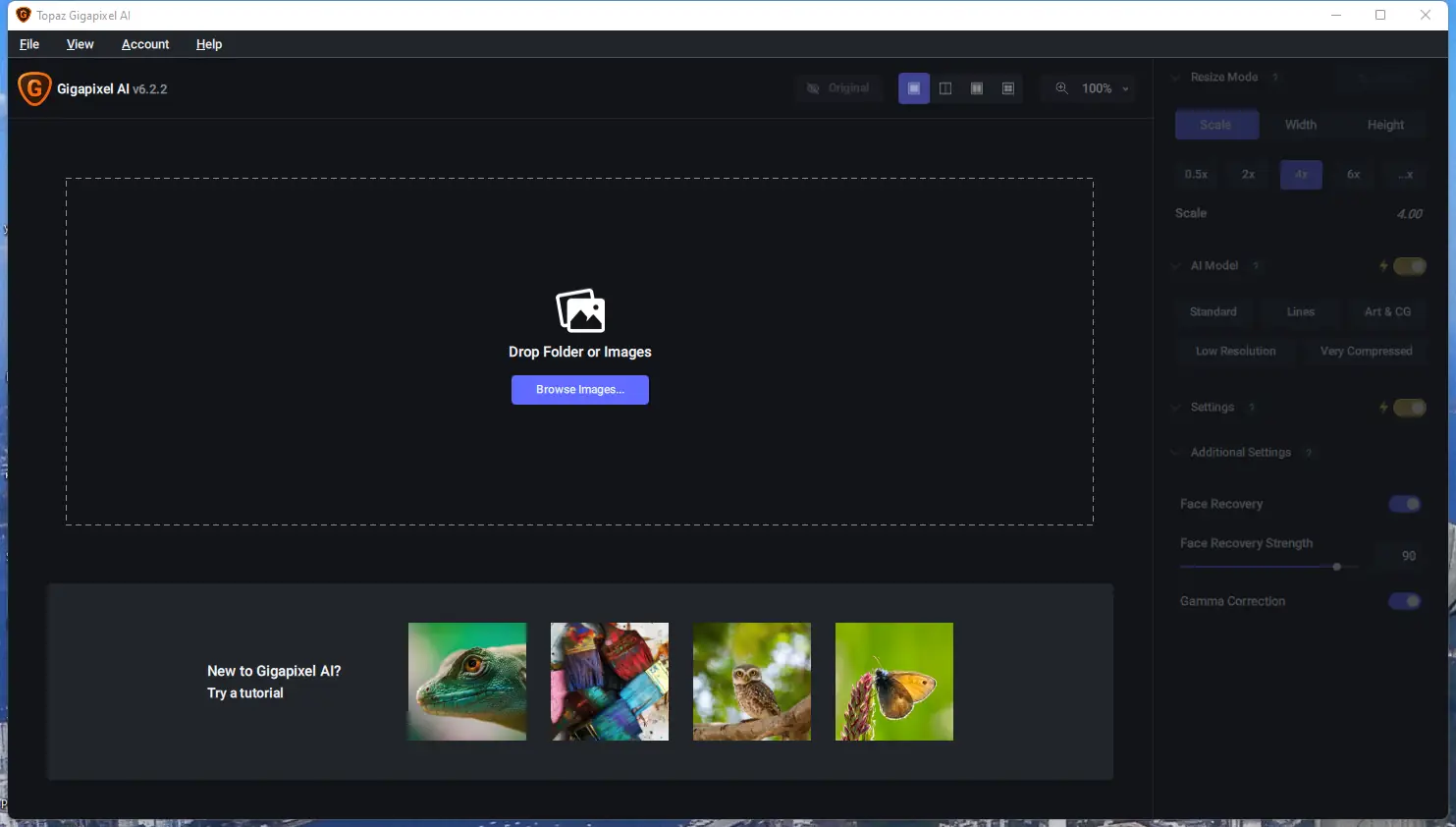1456x827 pixels.
Task: Open the File menu
Action: pos(29,44)
